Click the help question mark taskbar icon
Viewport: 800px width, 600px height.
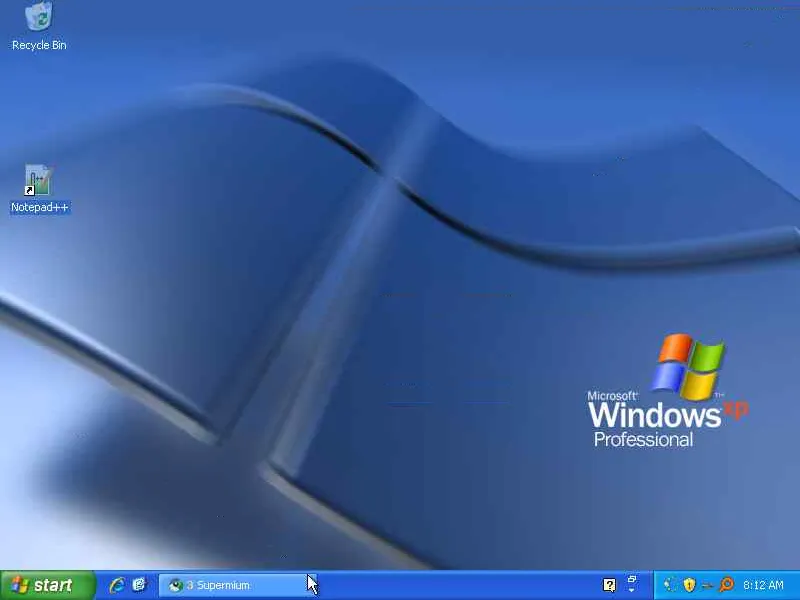pyautogui.click(x=609, y=585)
